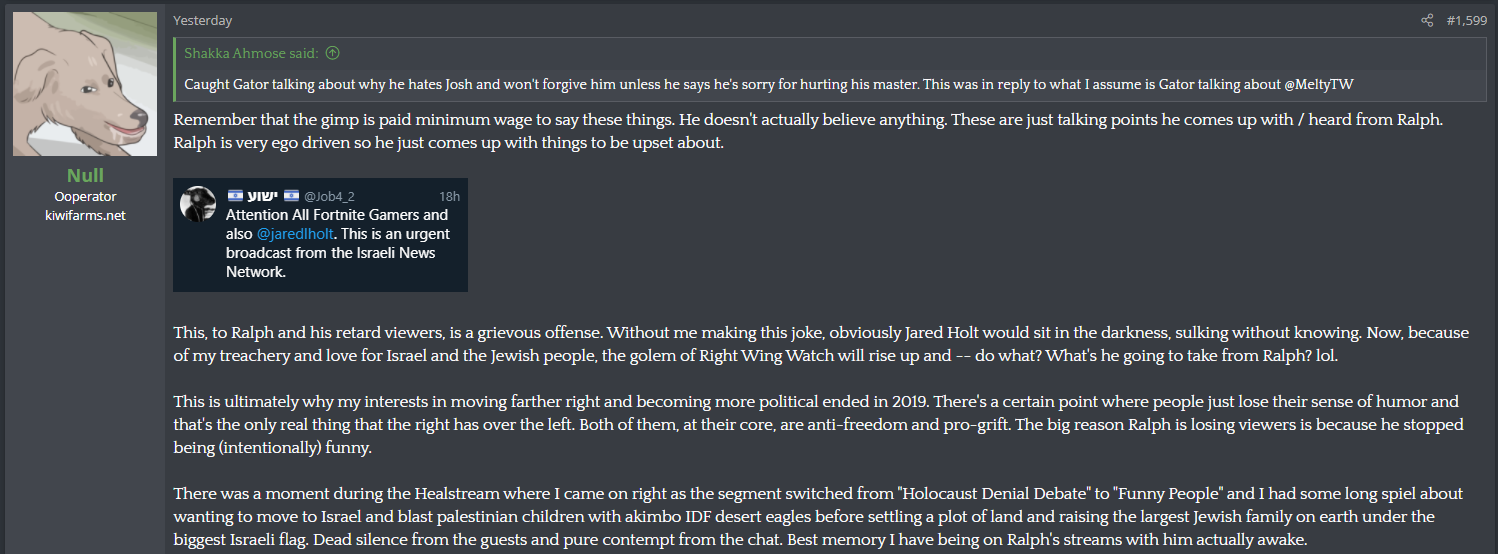1498x554 pixels.
Task: Click the "Yesterday" post timestamp
Action: click(x=202, y=20)
